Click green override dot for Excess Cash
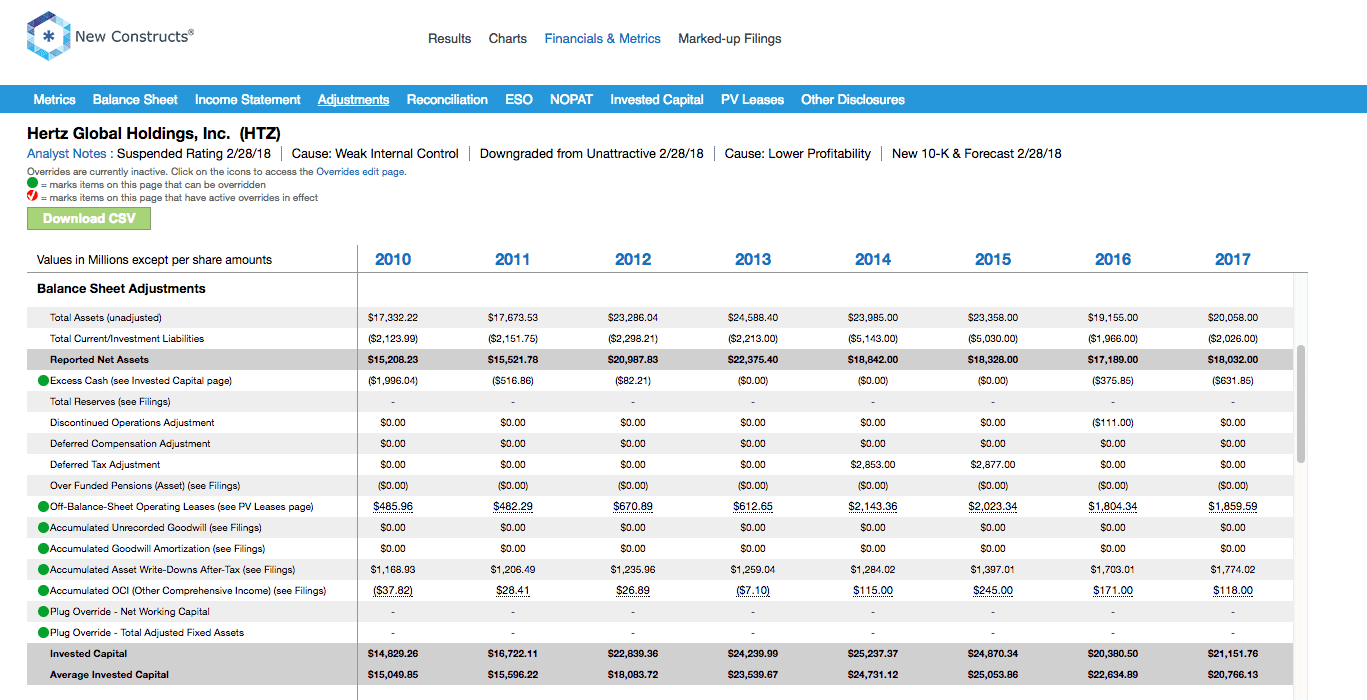 [43, 381]
